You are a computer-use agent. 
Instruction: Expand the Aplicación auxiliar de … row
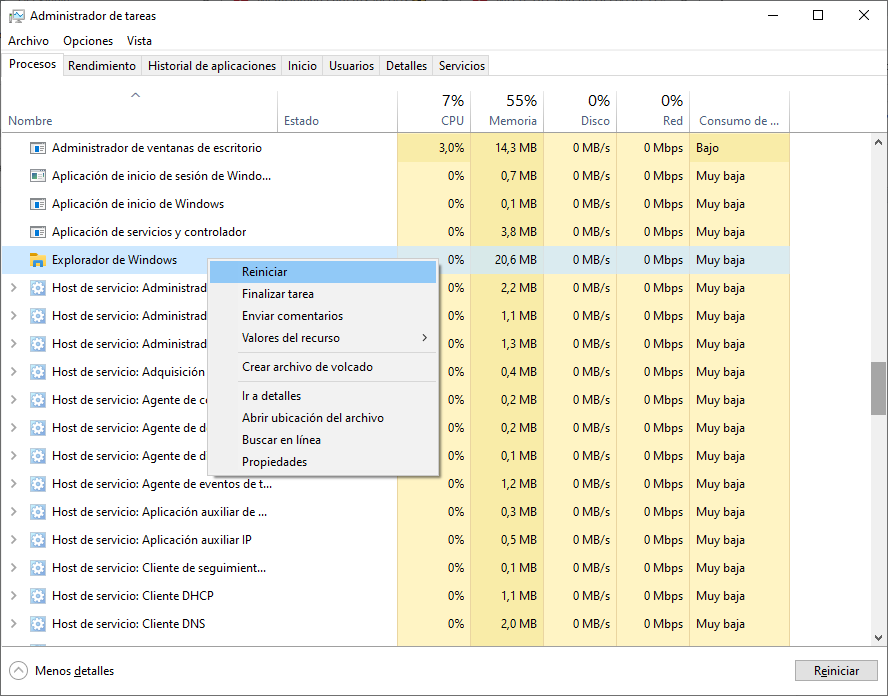tap(14, 512)
